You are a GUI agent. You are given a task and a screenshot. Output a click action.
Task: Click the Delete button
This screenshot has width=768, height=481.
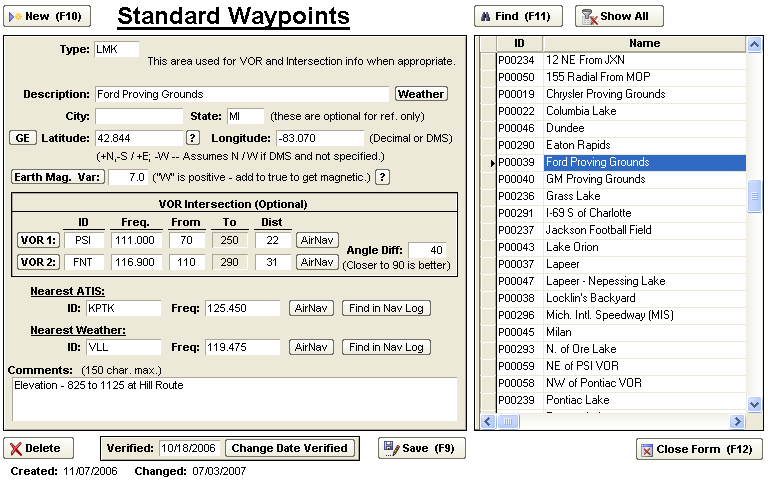38,448
